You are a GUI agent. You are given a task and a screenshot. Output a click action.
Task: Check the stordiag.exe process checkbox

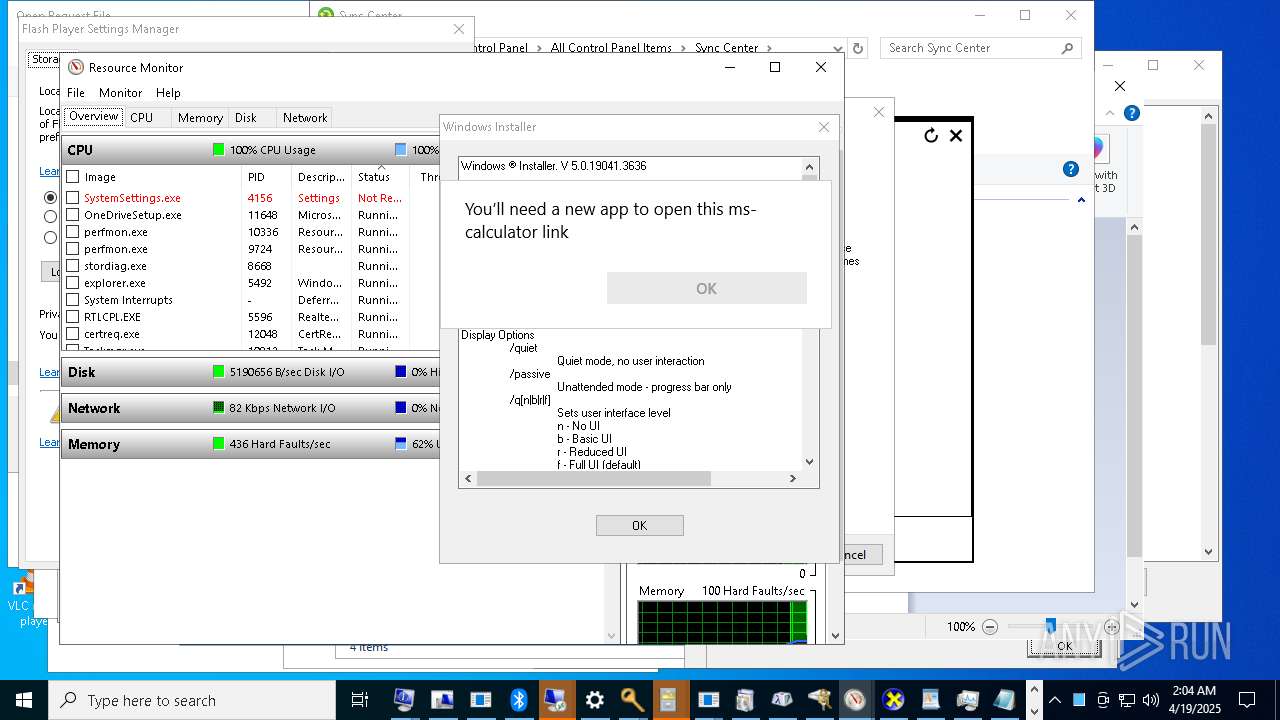coord(72,266)
